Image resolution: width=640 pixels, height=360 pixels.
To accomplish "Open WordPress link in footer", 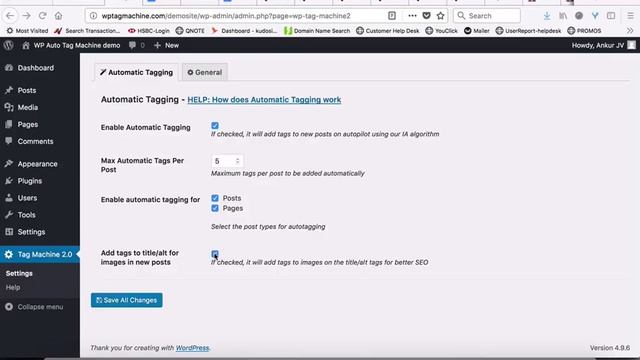I will [x=192, y=348].
